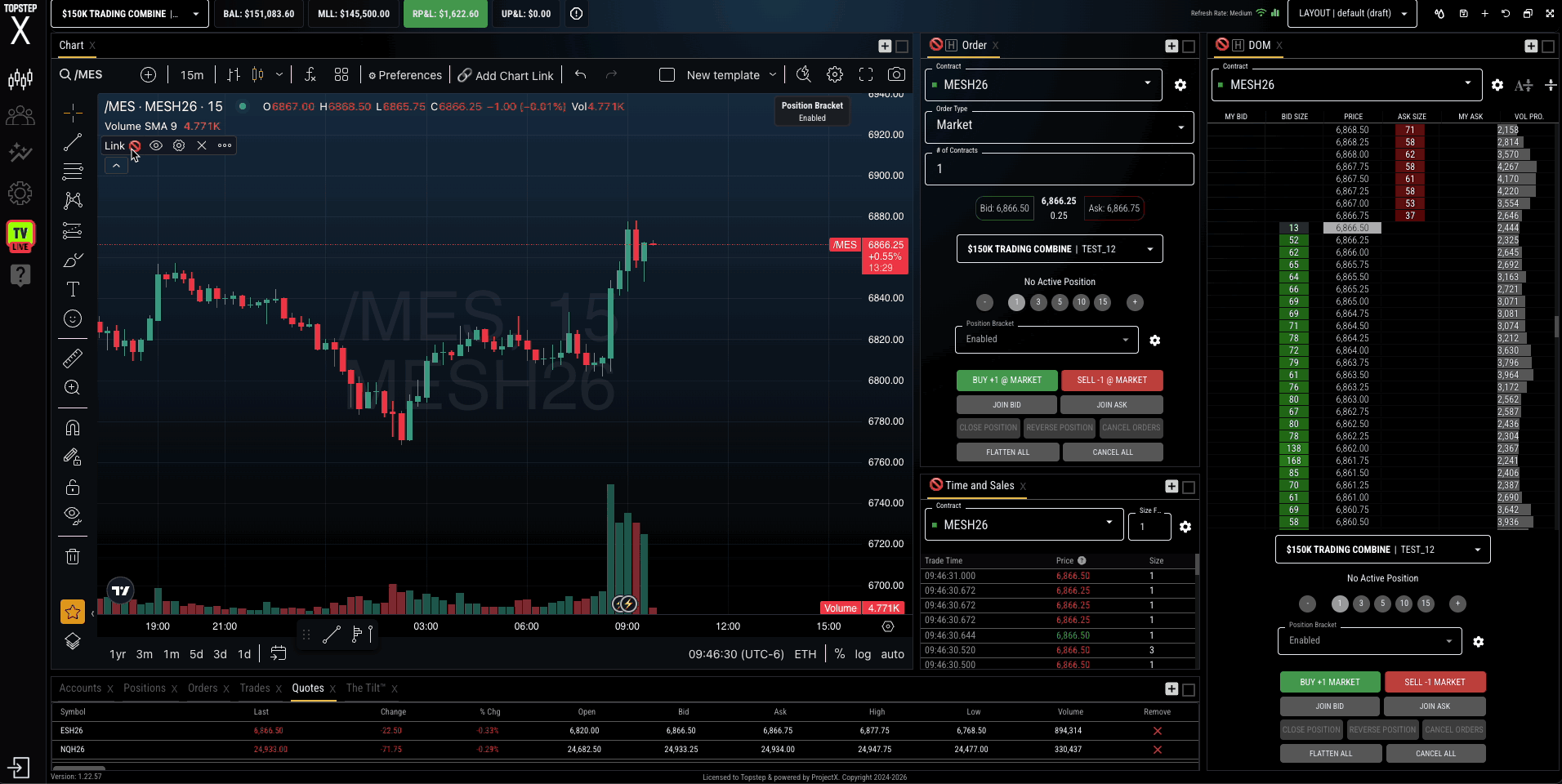1562x784 pixels.
Task: Expand the $150K Trading Combine account selector
Action: click(x=129, y=14)
